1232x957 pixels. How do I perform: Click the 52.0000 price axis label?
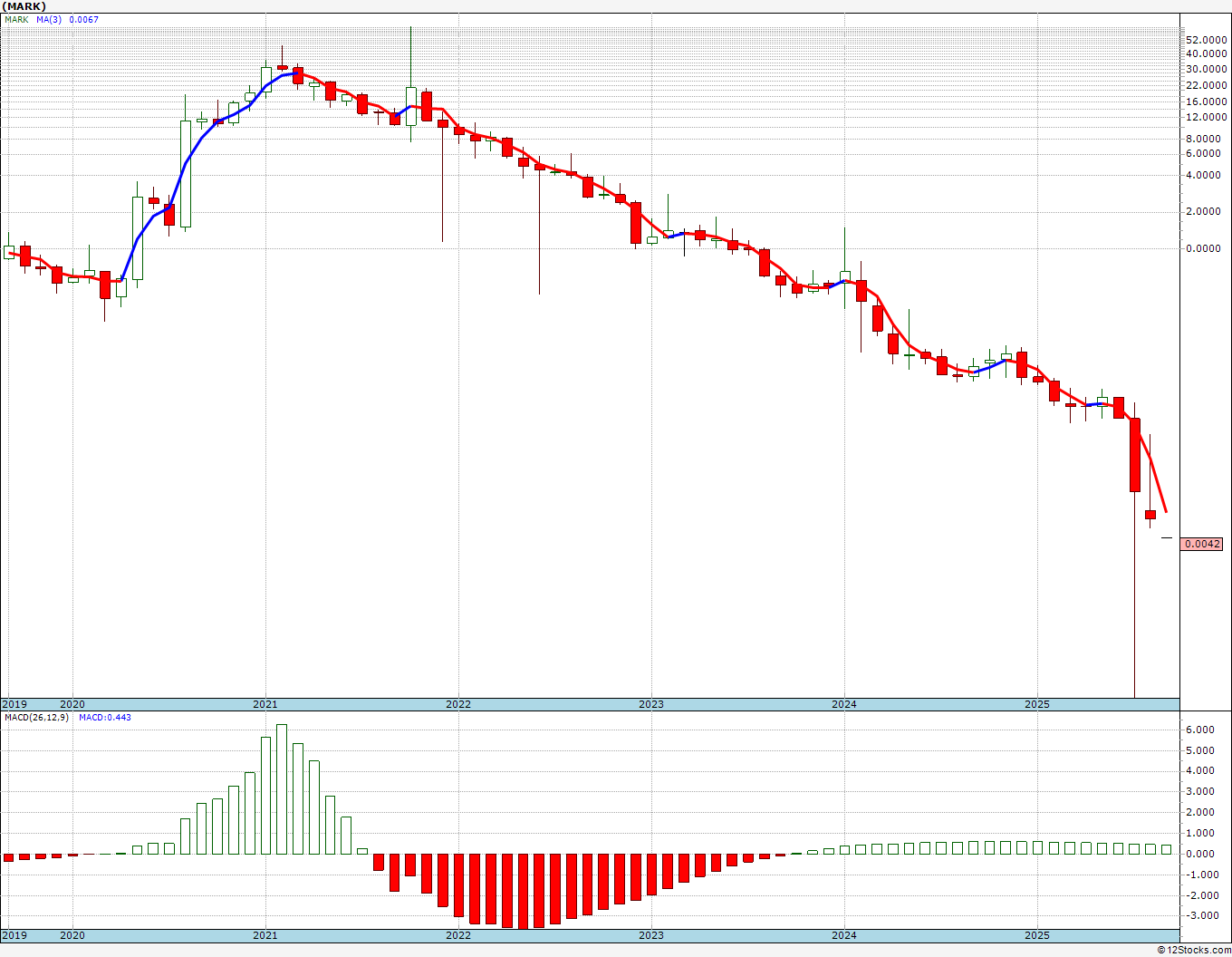pyautogui.click(x=1206, y=40)
